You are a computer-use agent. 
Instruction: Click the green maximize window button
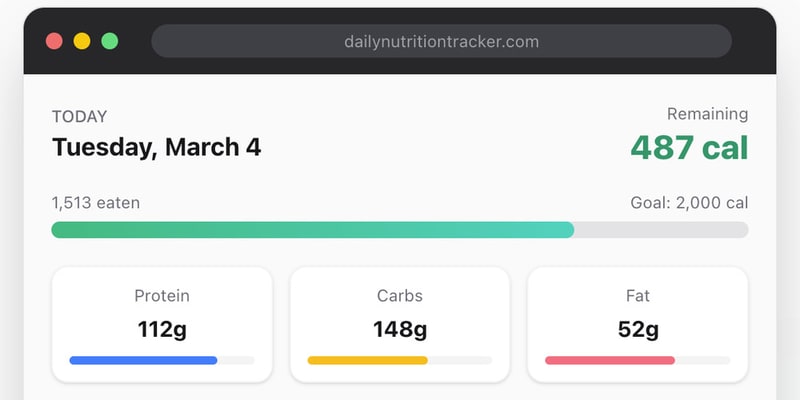click(x=110, y=41)
